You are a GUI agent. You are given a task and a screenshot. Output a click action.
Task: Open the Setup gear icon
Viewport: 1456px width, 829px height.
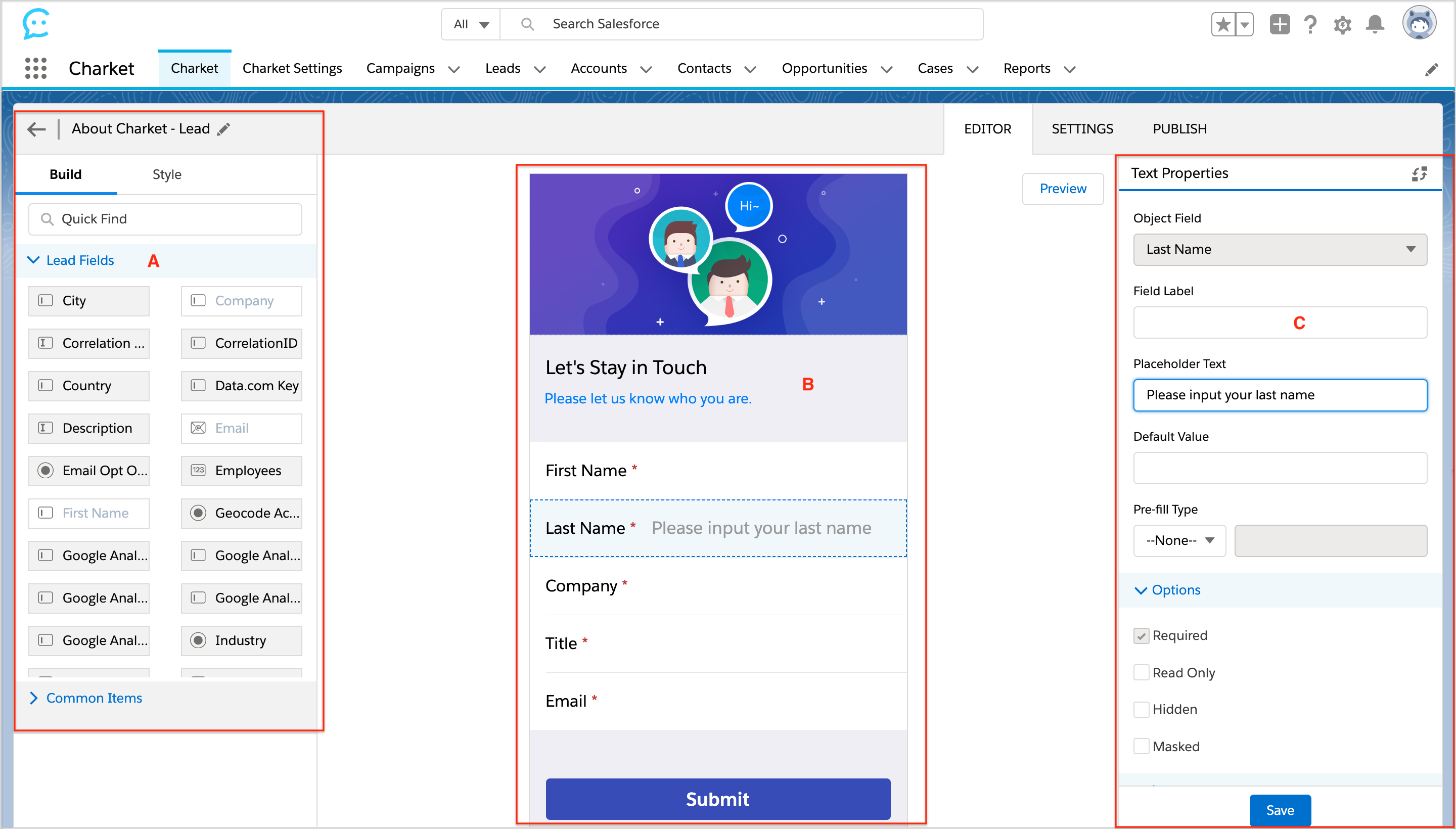point(1342,25)
